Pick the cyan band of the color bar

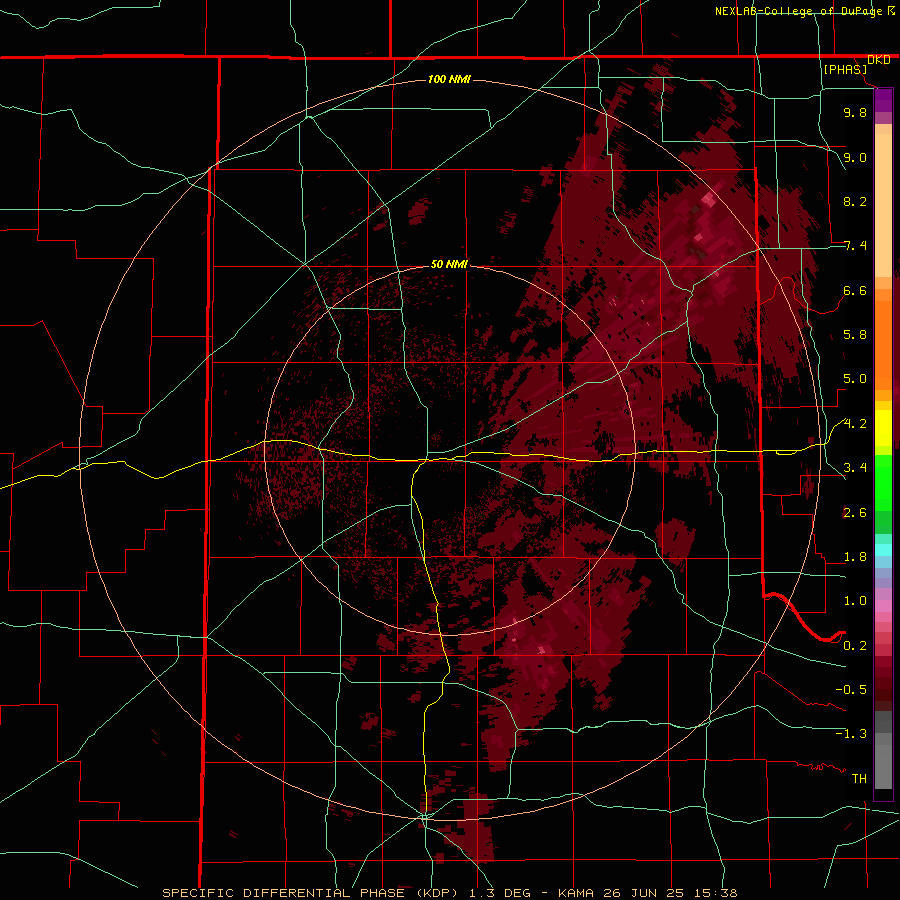coord(883,550)
